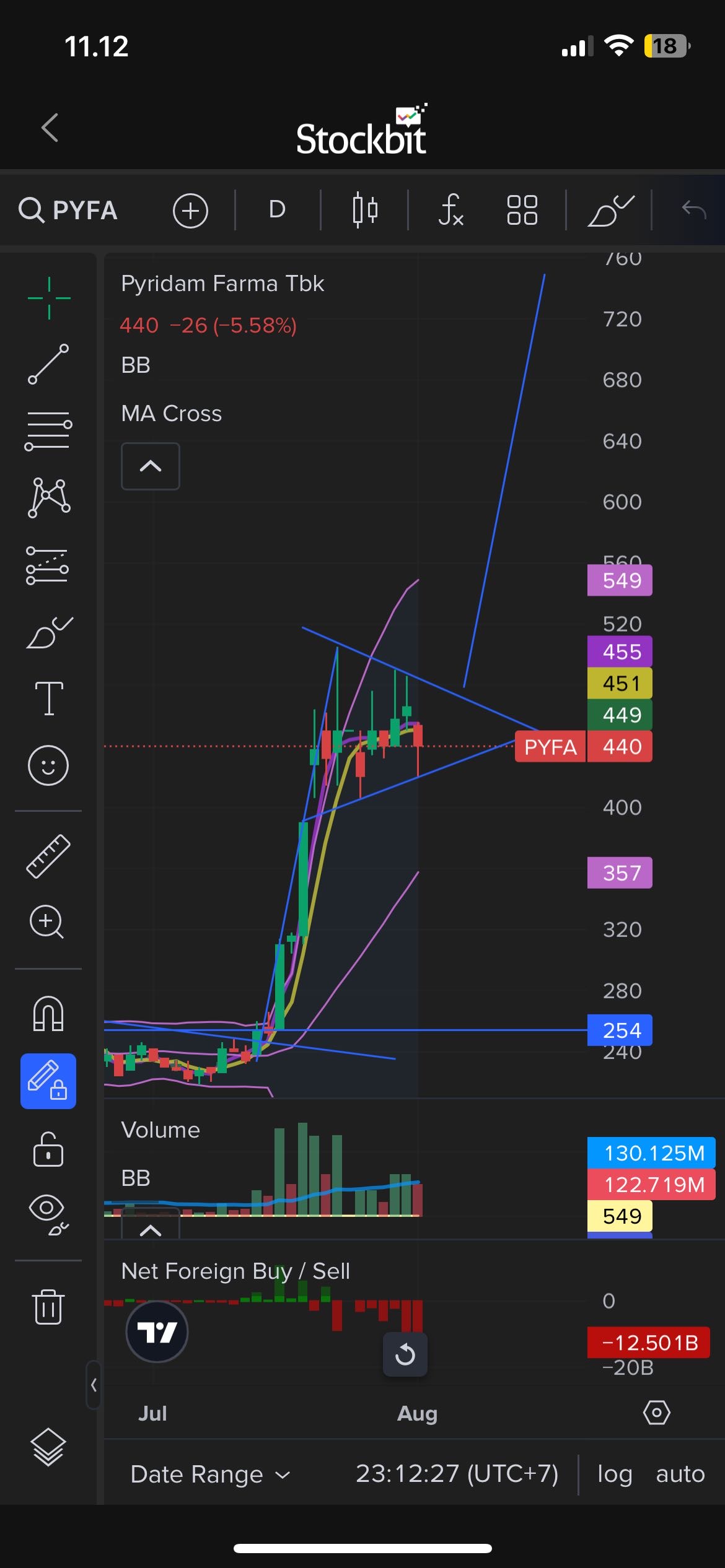This screenshot has height=1568, width=725.
Task: Select the MA Cross indicator legend
Action: tap(172, 414)
